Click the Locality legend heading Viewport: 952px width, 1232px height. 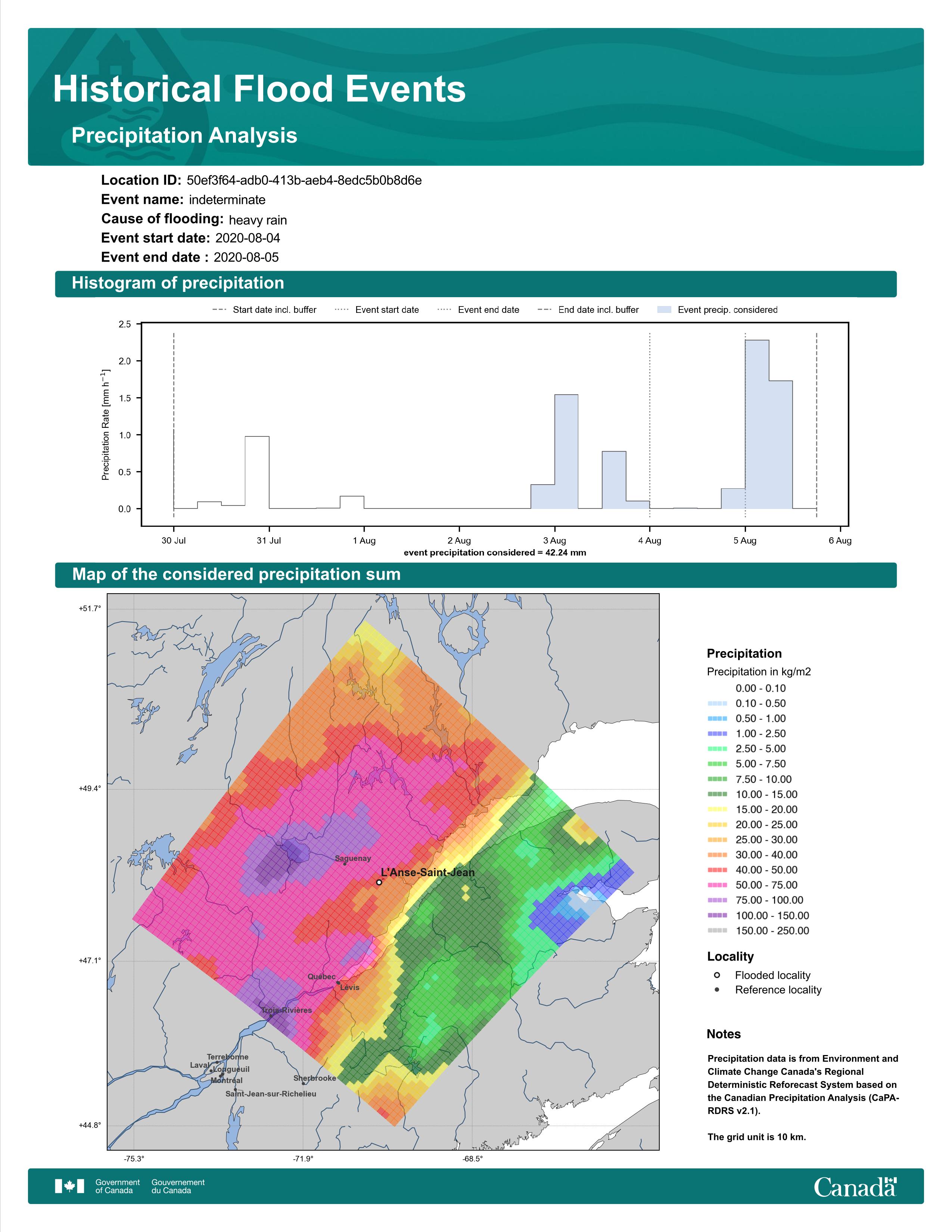(x=730, y=957)
